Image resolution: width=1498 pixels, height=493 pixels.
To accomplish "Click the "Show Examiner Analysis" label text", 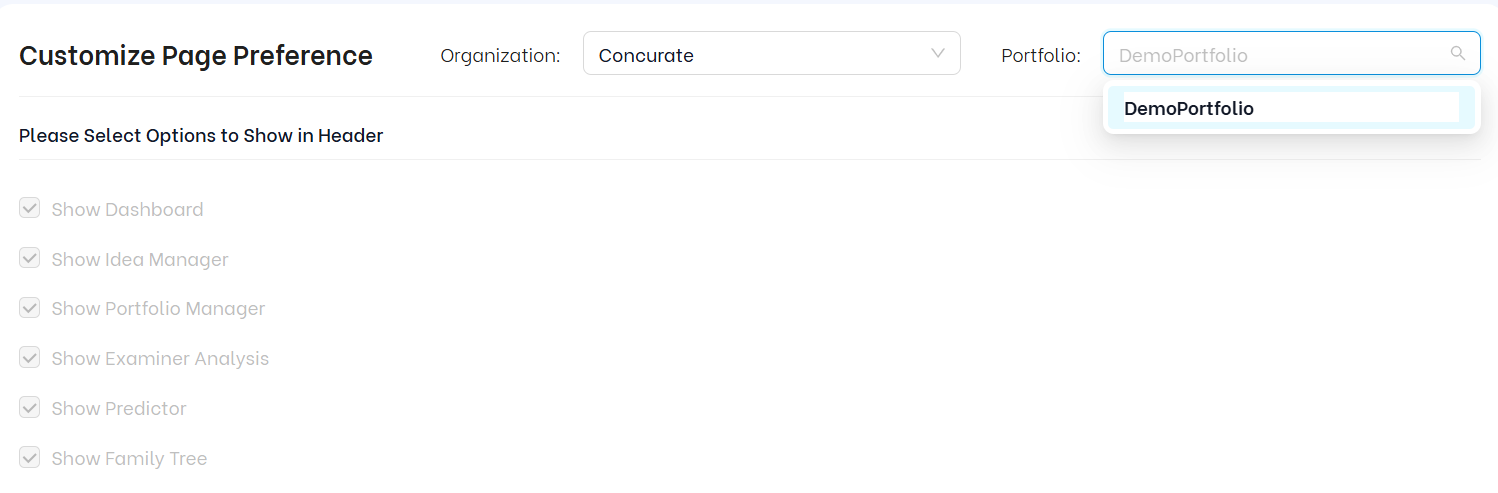I will 160,358.
